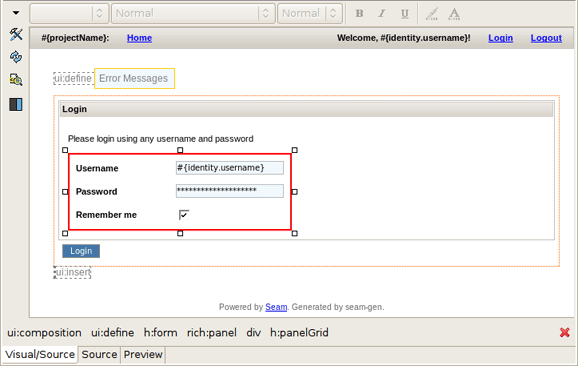
Task: Click the 'Please login using any username' text
Action: [161, 139]
